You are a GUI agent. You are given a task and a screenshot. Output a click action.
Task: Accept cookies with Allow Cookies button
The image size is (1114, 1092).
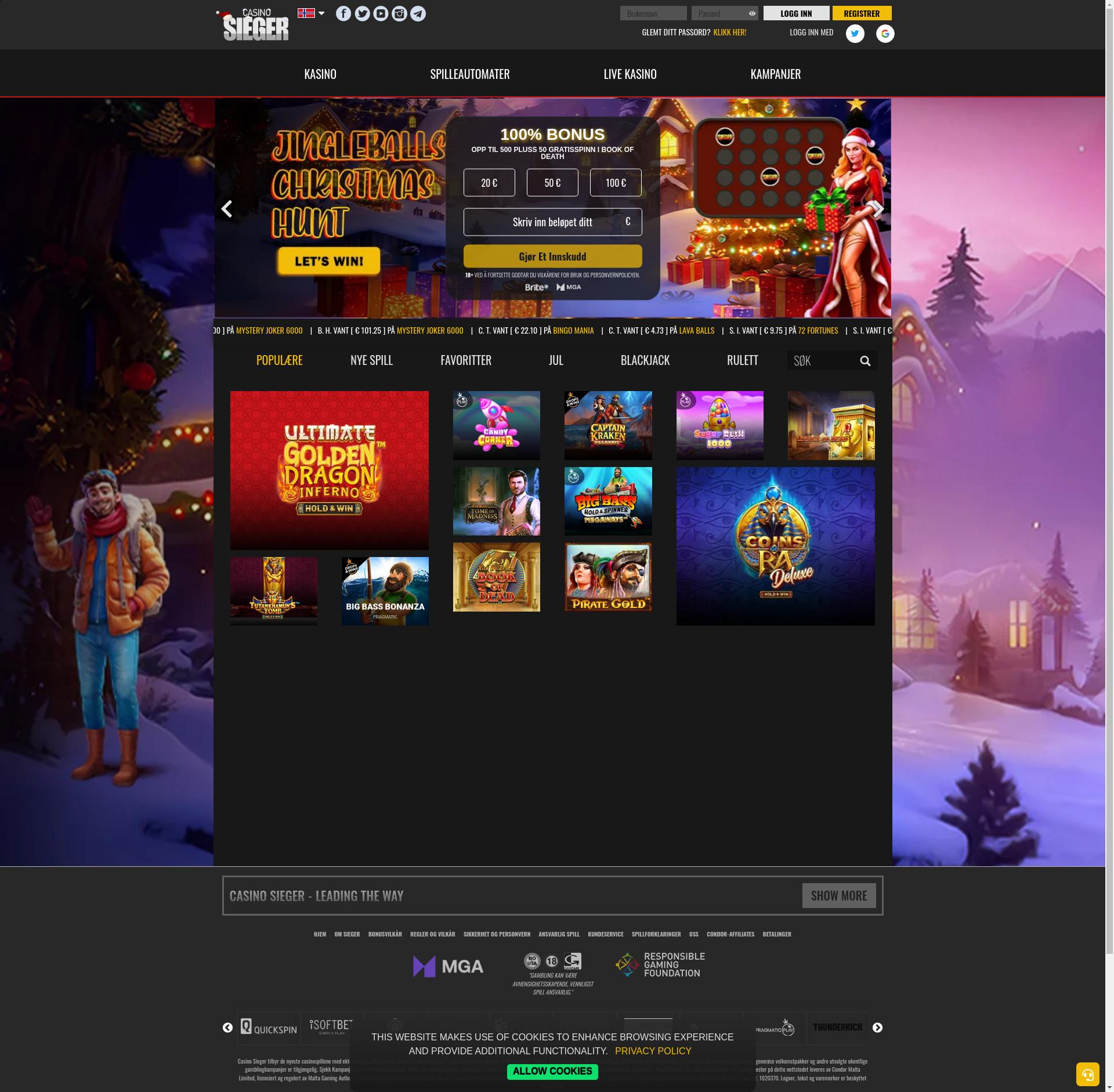tap(552, 1071)
